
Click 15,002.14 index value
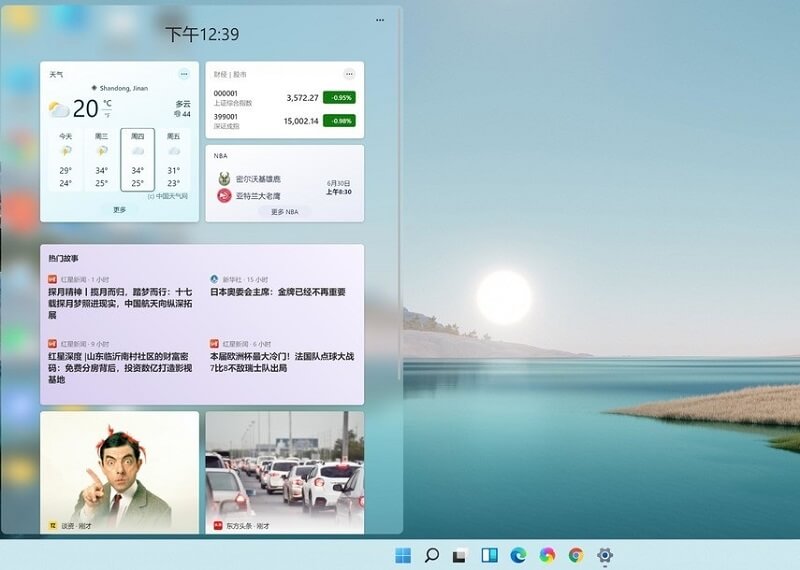[x=301, y=121]
